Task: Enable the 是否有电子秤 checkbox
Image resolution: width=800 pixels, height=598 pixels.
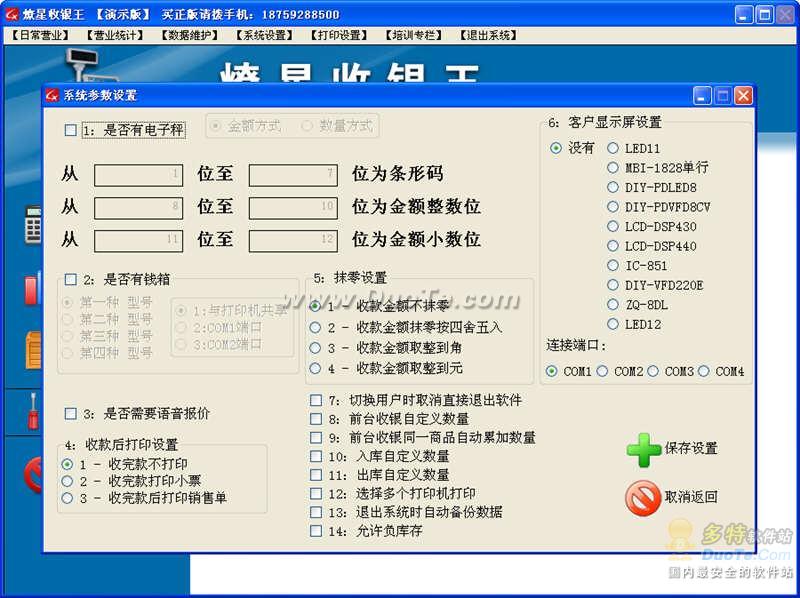Action: pos(71,130)
